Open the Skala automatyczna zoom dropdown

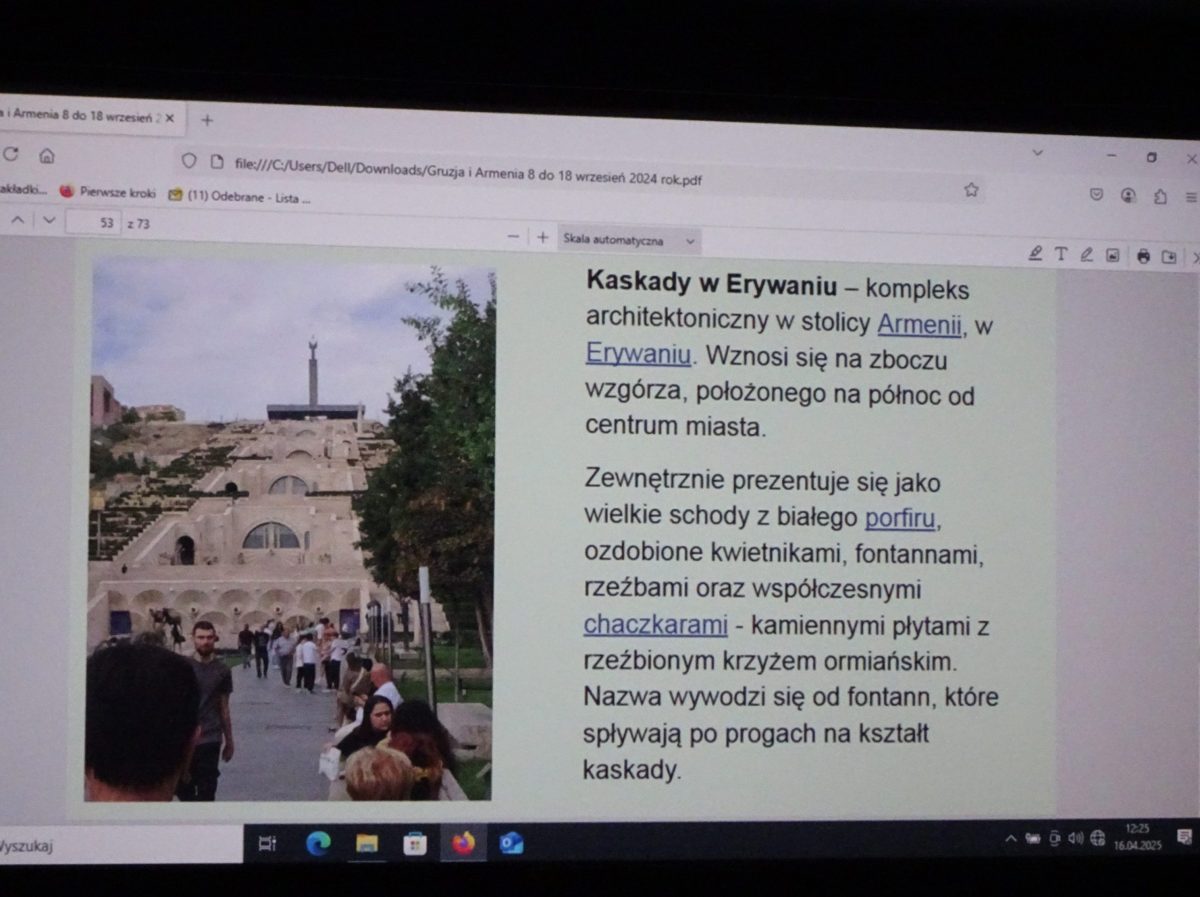628,240
